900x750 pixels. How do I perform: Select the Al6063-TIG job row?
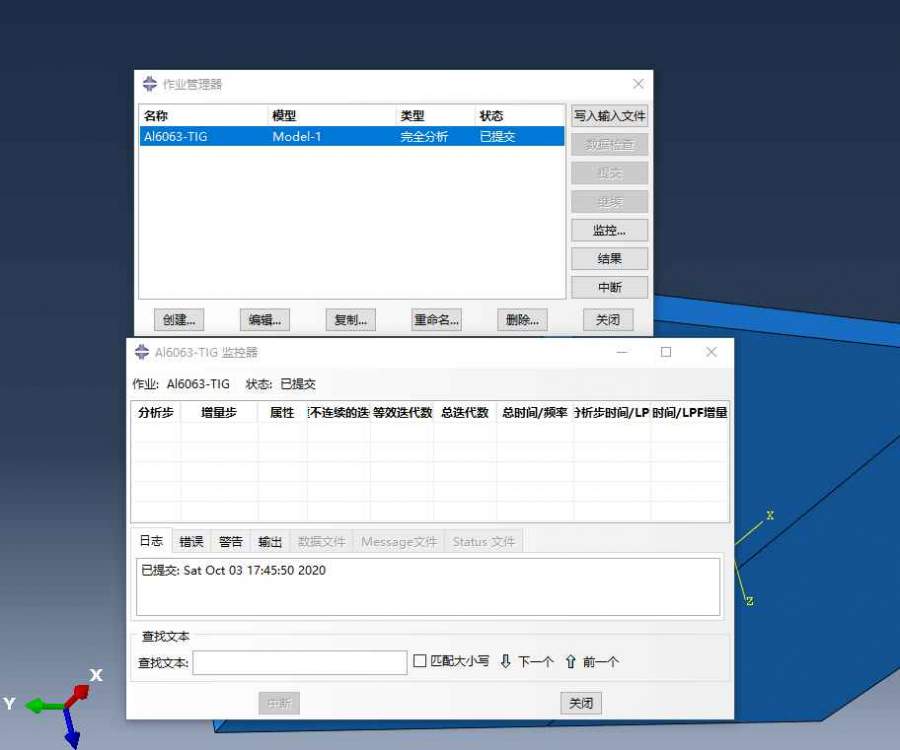click(352, 137)
